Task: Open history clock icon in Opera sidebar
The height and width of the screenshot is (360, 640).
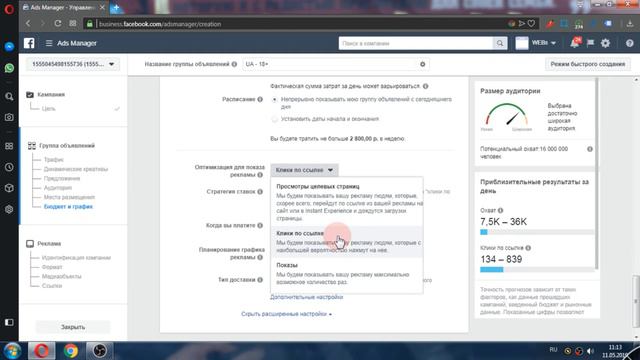Action: pyautogui.click(x=9, y=167)
